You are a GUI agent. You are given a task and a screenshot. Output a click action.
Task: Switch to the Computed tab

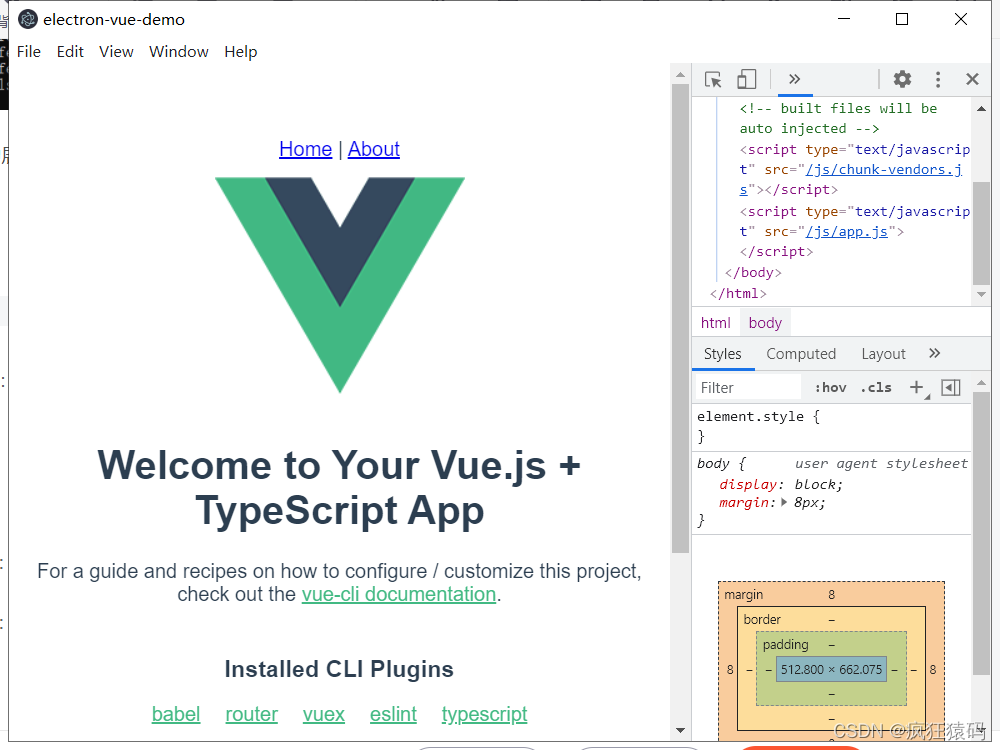click(x=801, y=354)
